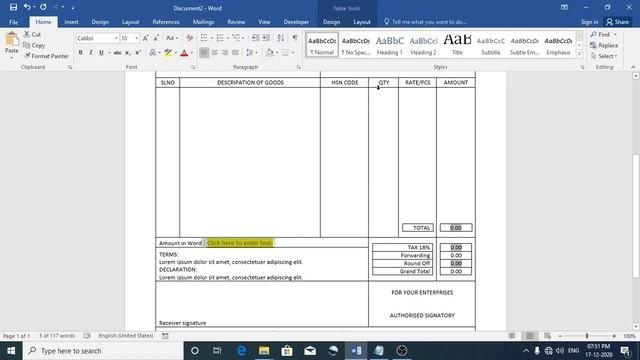This screenshot has height=360, width=640.
Task: Switch to the Insert ribbon tab
Action: (71, 22)
